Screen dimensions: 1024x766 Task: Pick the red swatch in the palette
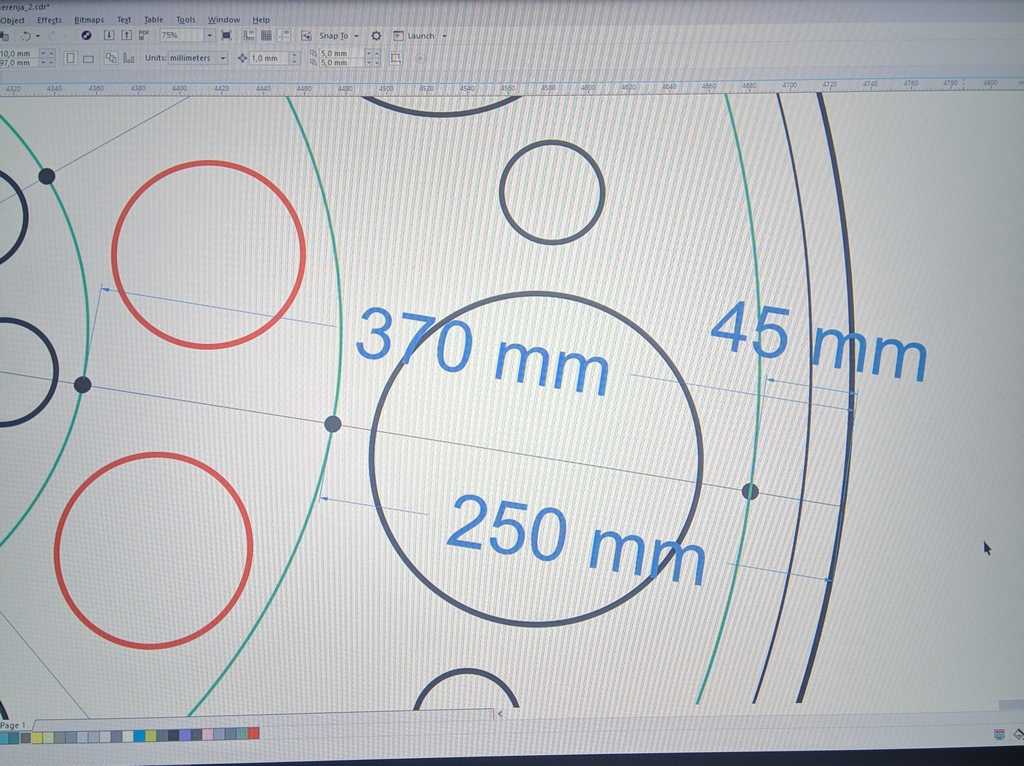tap(253, 733)
